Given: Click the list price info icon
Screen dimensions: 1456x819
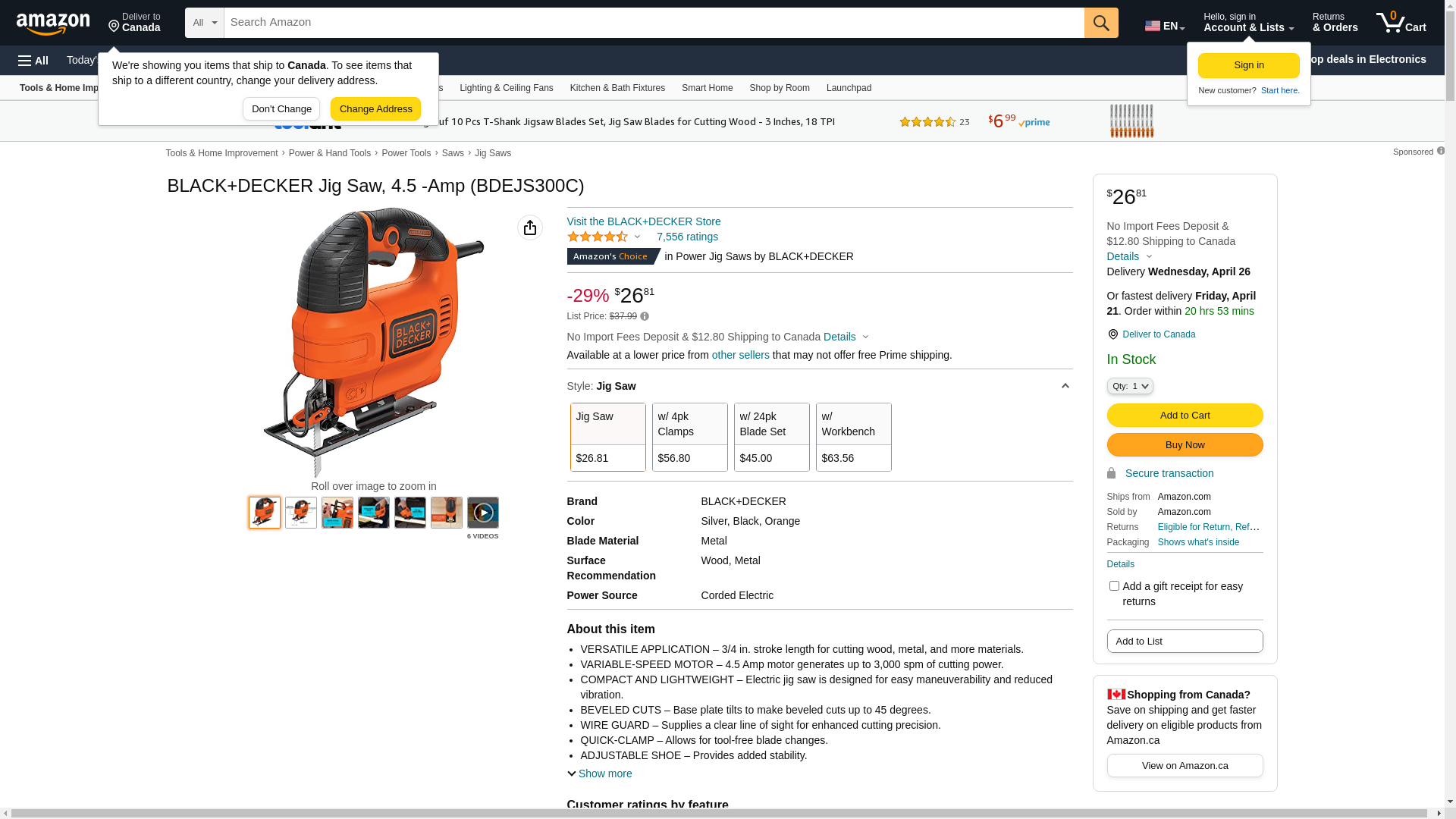Looking at the screenshot, I should tap(645, 316).
